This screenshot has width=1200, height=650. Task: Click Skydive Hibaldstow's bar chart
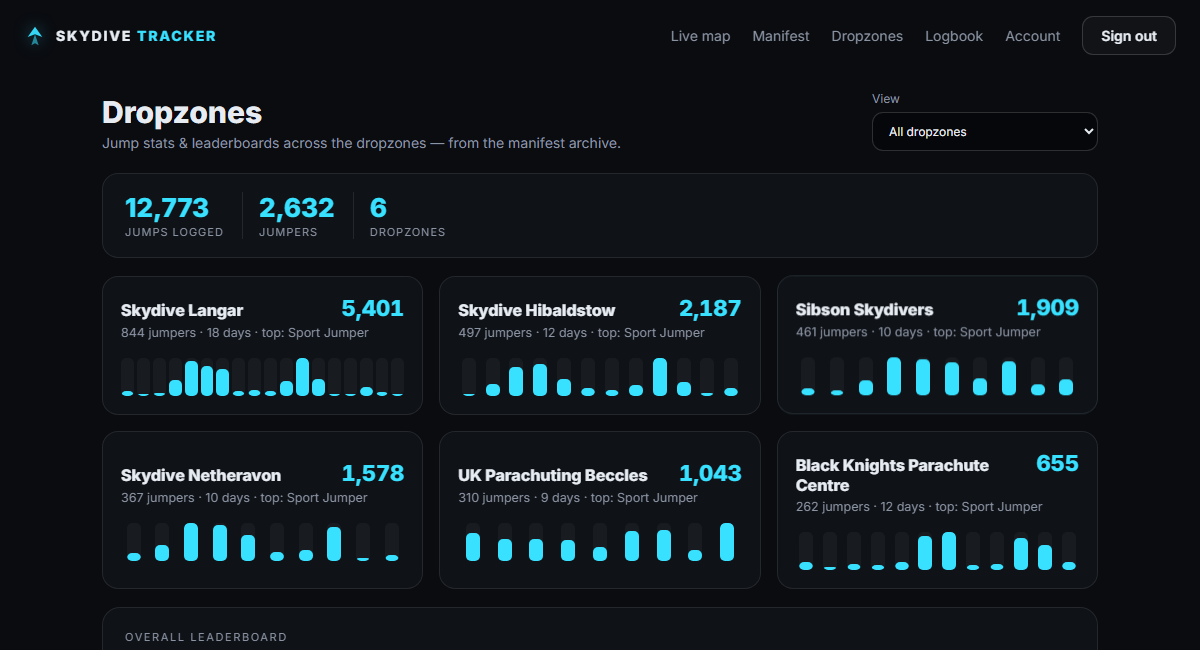pyautogui.click(x=600, y=377)
